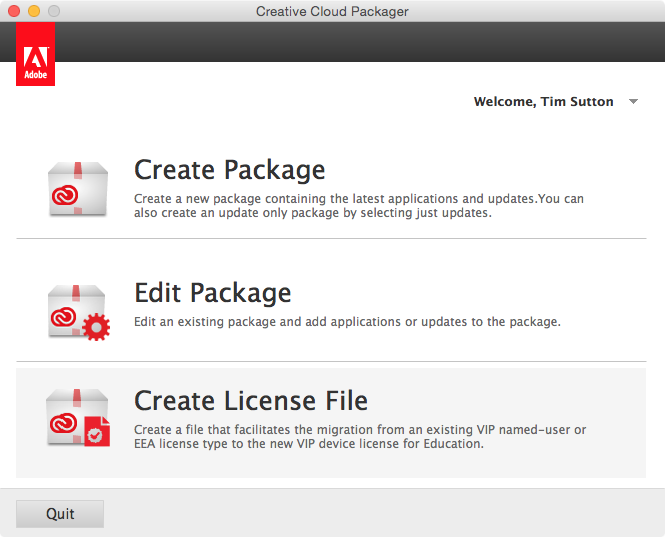Open the Create Package heading
665x537 pixels.
pos(229,170)
